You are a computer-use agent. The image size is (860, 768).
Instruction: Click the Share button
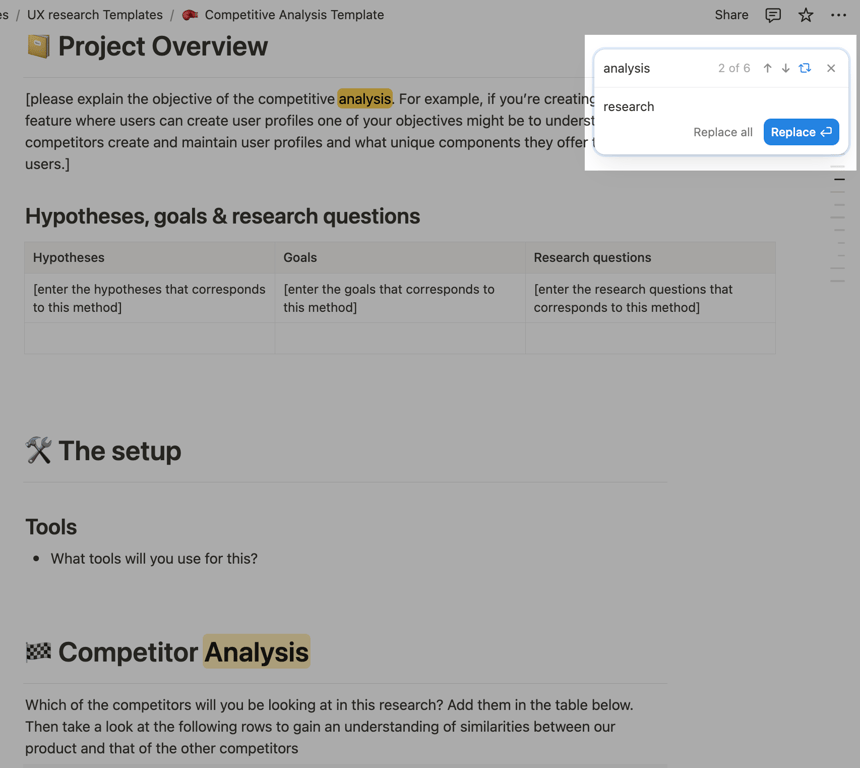pos(731,15)
